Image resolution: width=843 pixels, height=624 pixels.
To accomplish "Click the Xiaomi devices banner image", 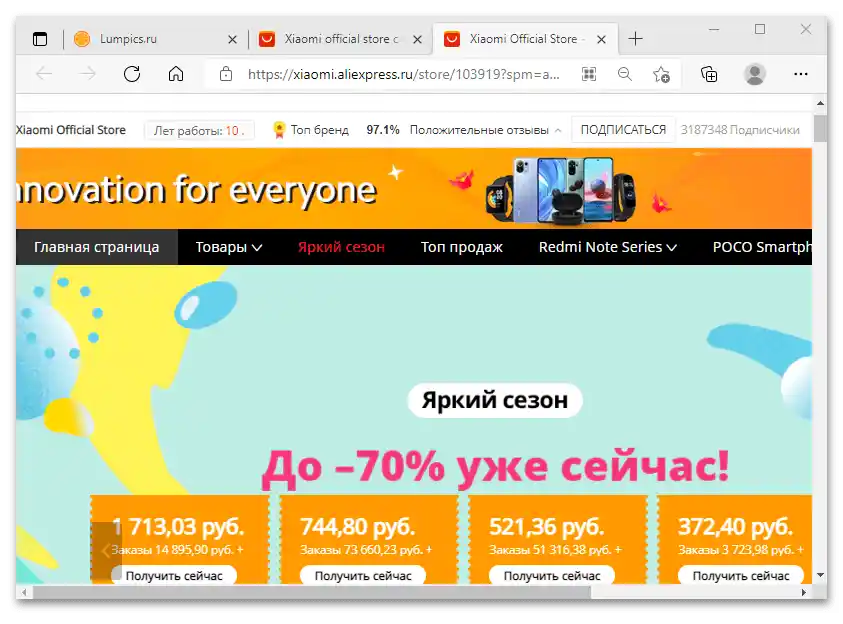I will [560, 190].
